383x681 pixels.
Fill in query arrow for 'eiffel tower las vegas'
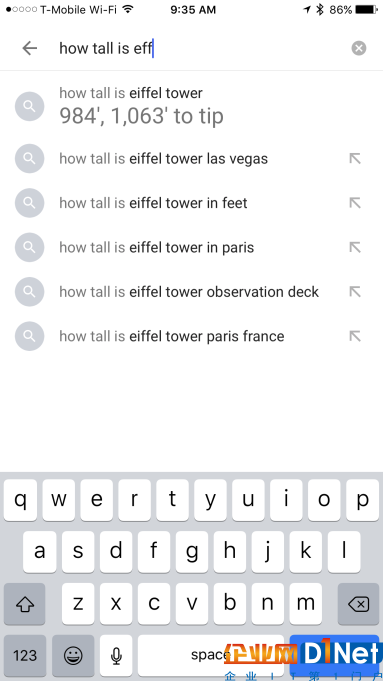[355, 159]
